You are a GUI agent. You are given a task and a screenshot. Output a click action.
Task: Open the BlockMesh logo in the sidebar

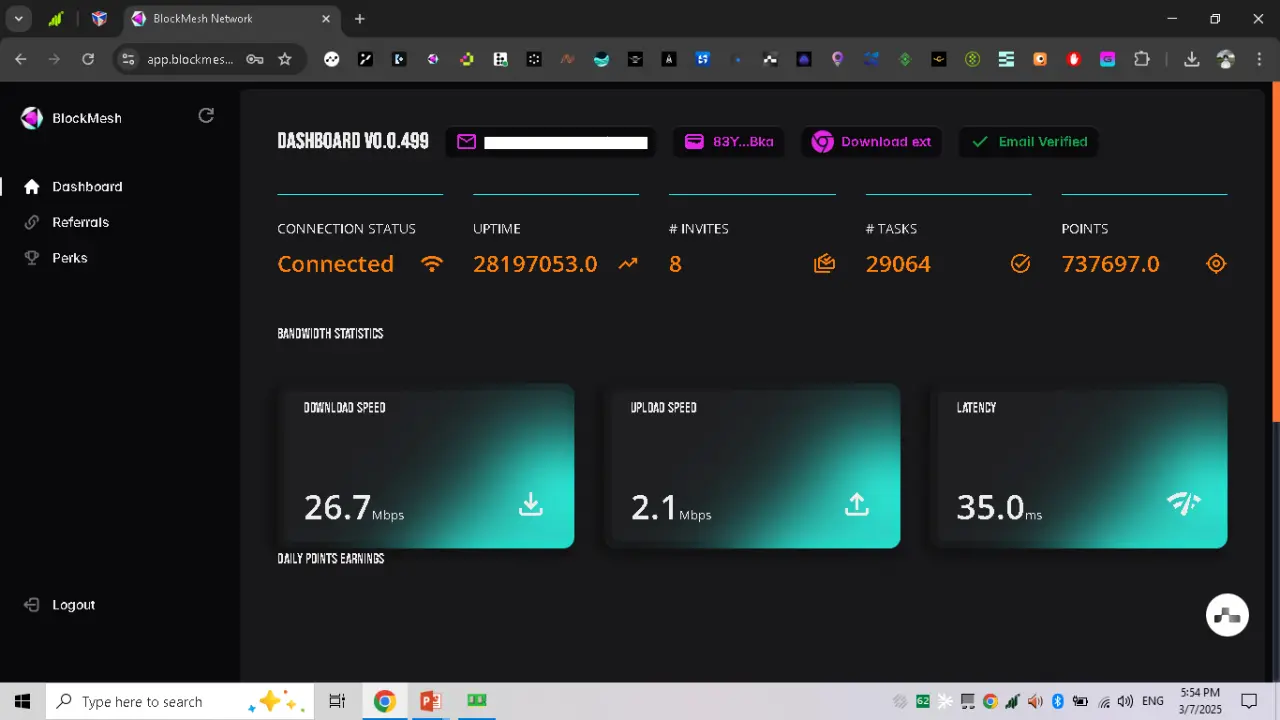(71, 118)
